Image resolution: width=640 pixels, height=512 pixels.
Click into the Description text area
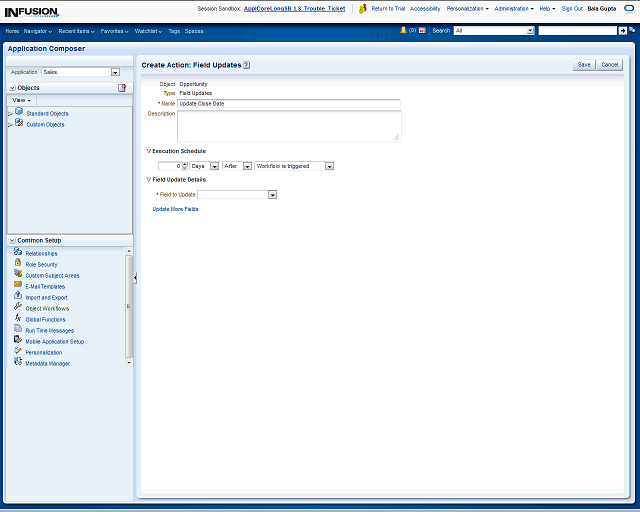(x=288, y=125)
